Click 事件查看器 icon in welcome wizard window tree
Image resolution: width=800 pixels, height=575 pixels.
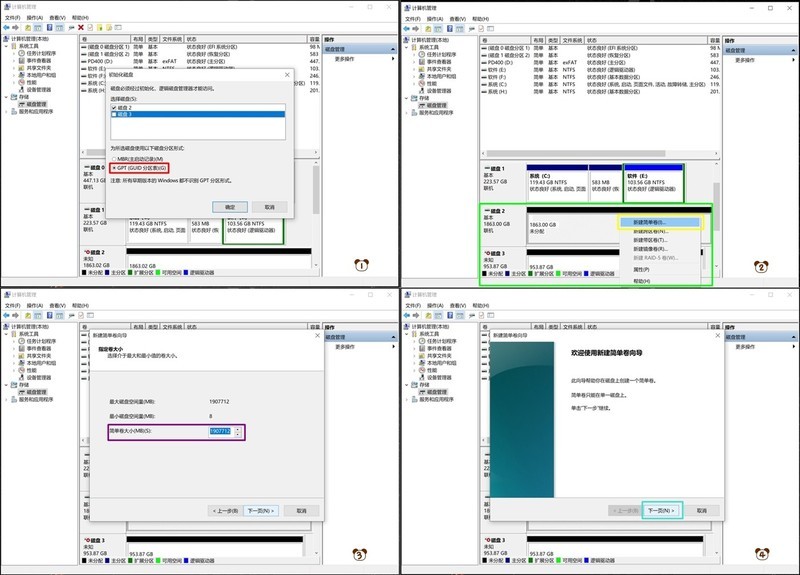pyautogui.click(x=422, y=348)
